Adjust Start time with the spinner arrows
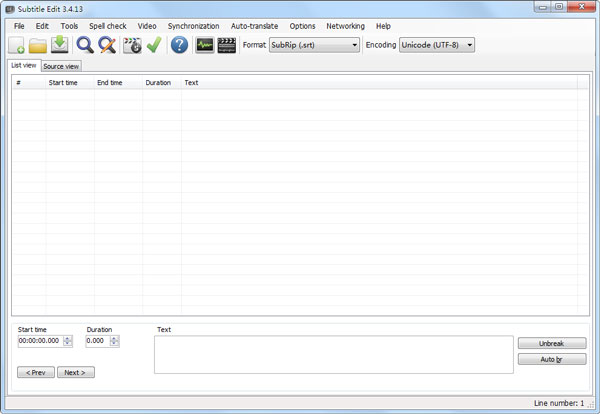The image size is (600, 414). (68, 341)
